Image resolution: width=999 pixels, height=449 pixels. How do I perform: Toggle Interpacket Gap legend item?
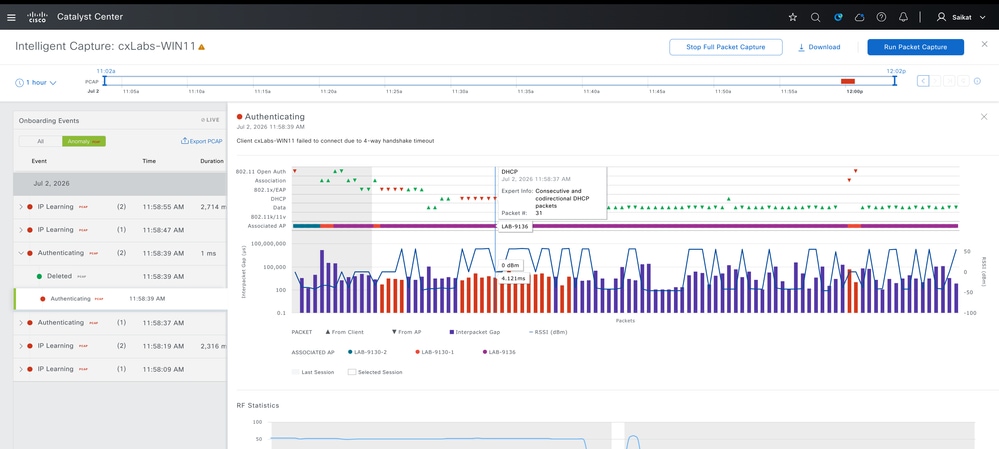[x=477, y=332]
